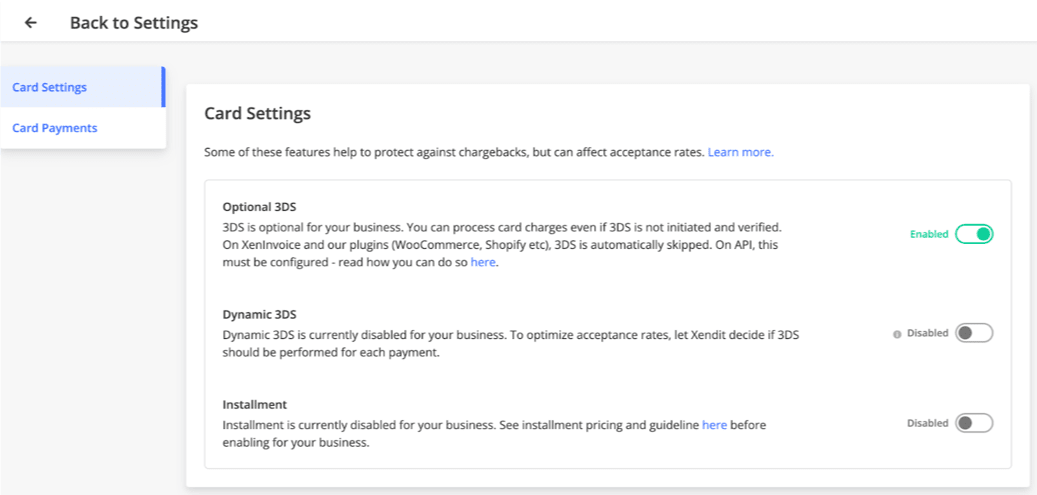This screenshot has width=1037, height=495.
Task: Disable the Optional 3DS toggle
Action: coord(974,234)
